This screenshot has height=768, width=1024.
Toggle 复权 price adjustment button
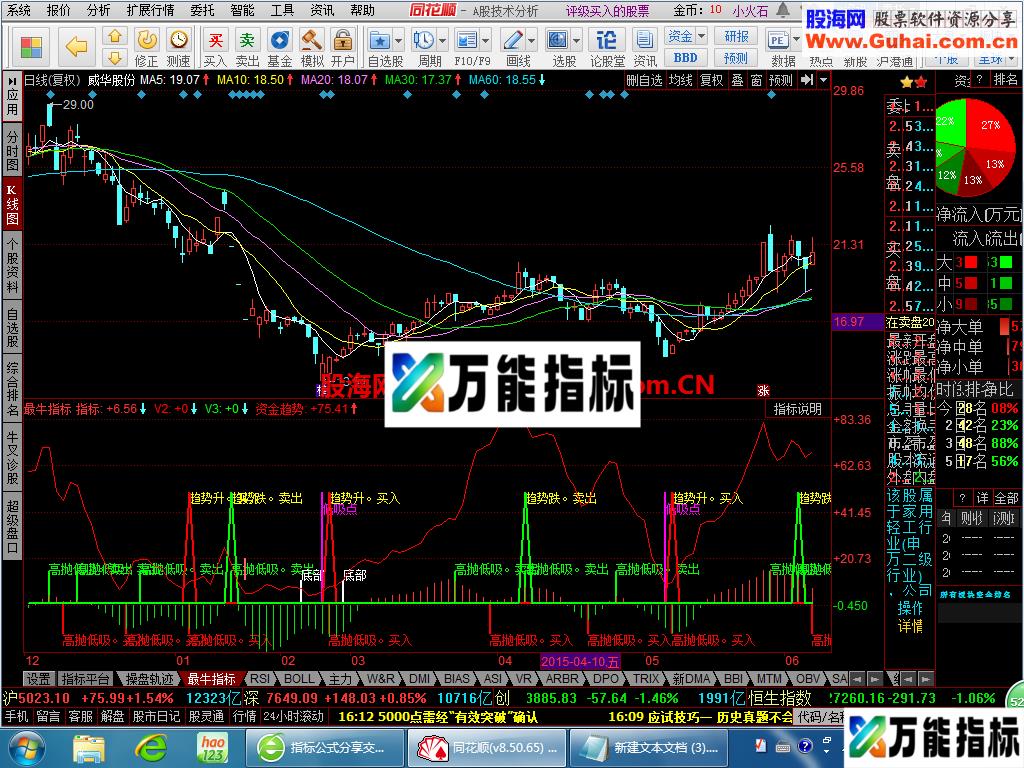[711, 80]
